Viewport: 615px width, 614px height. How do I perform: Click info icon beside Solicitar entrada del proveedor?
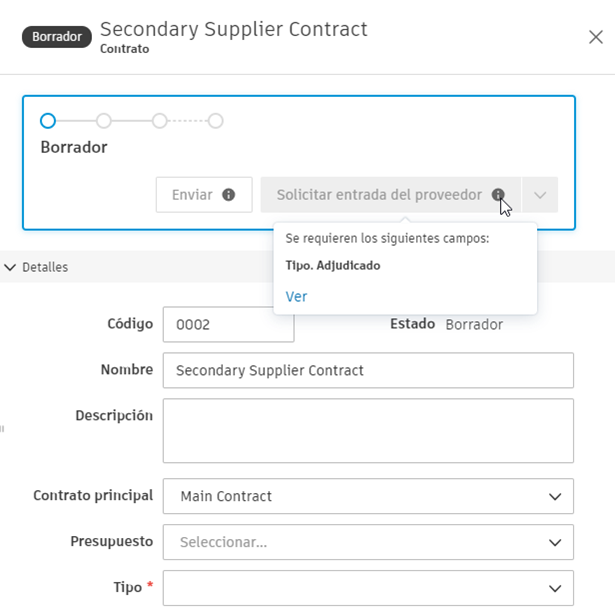tap(498, 195)
